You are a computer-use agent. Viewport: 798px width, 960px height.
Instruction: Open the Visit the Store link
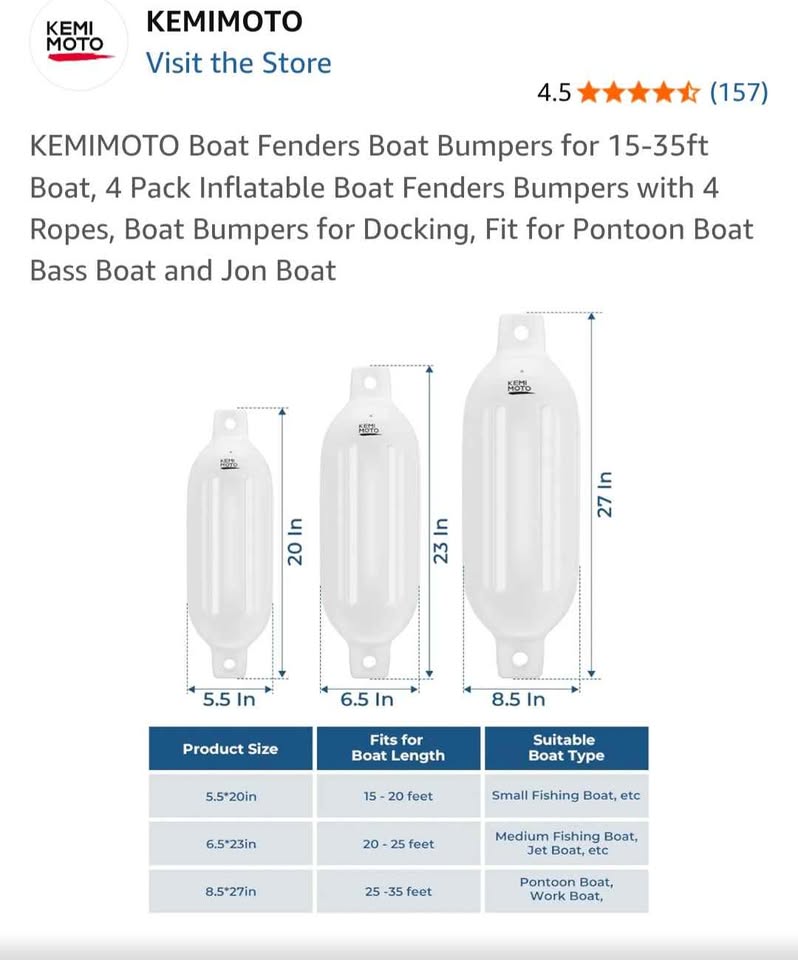(238, 63)
